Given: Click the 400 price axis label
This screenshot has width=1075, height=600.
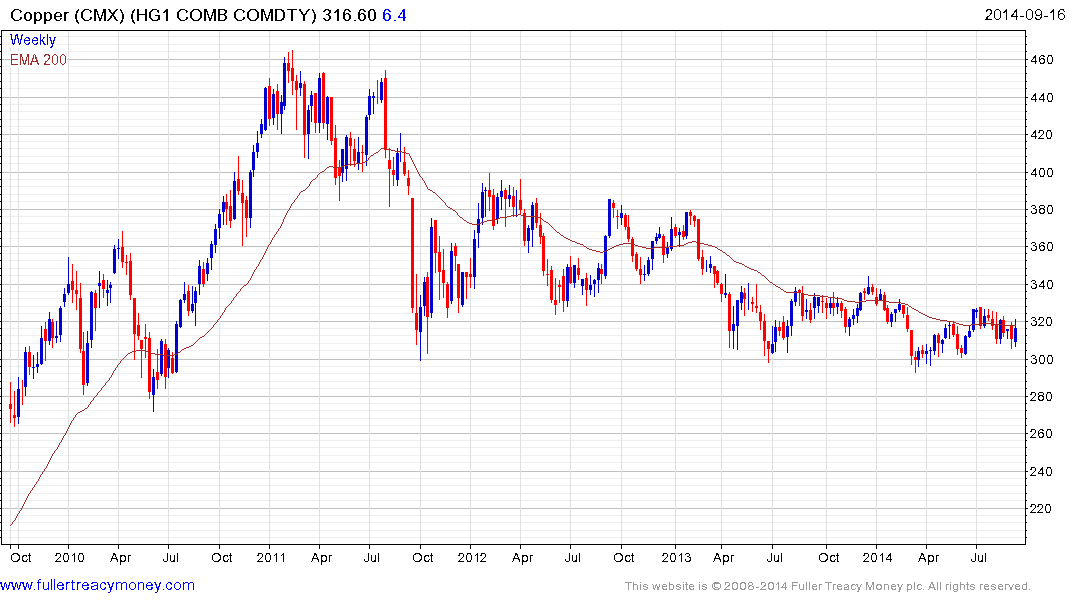Looking at the screenshot, I should pyautogui.click(x=1041, y=172).
